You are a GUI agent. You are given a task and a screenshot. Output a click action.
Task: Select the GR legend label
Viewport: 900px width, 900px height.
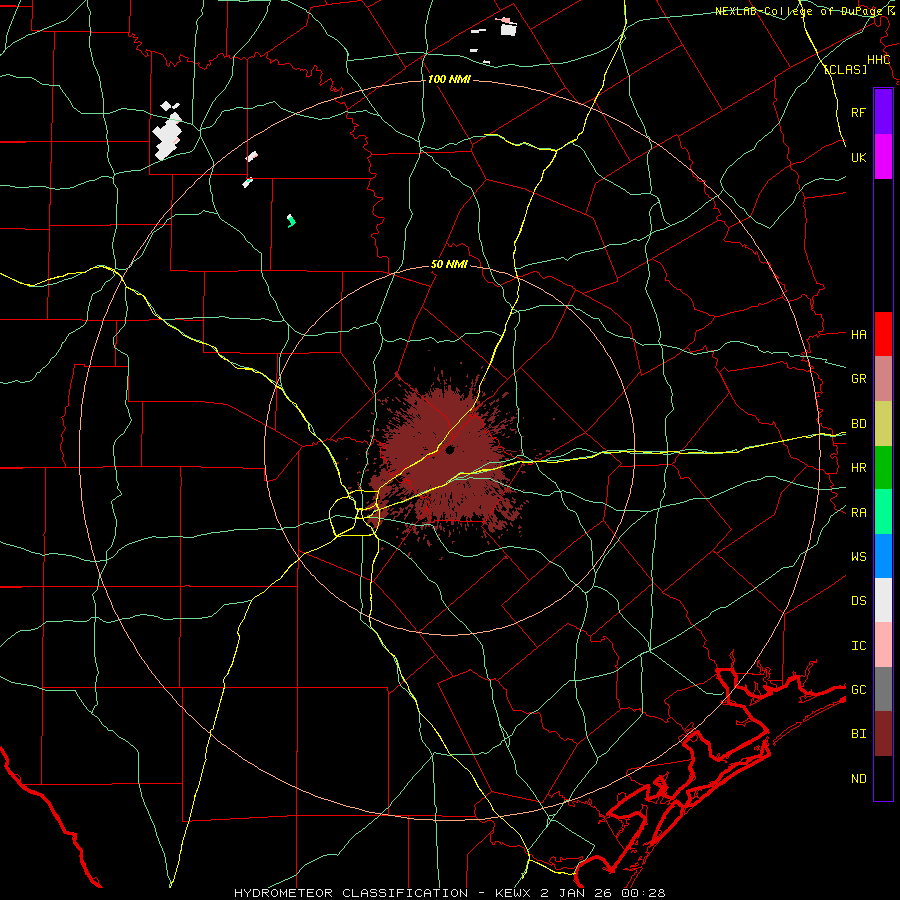(x=859, y=379)
